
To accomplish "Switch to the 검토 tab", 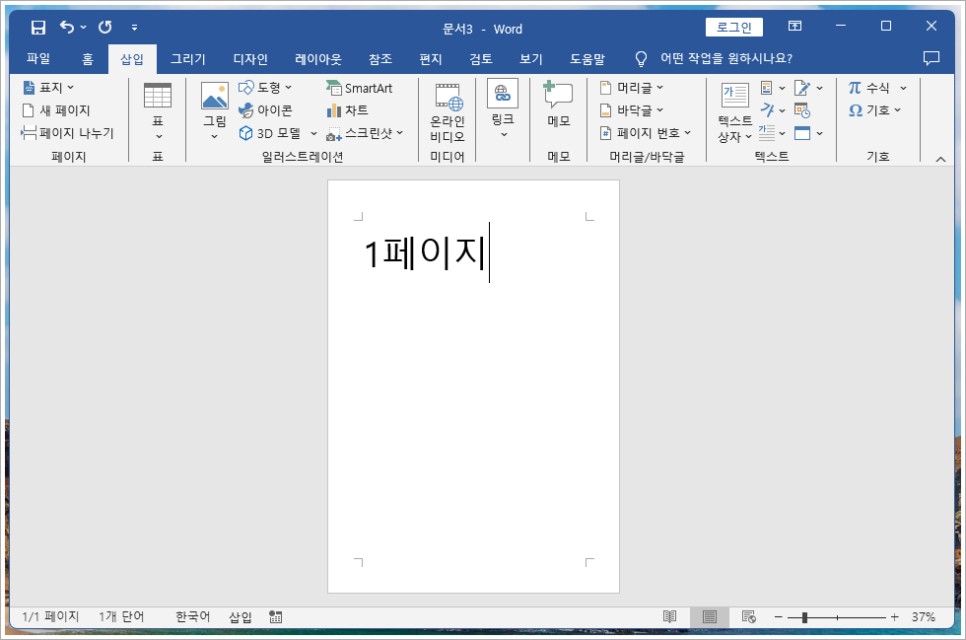I will [481, 59].
